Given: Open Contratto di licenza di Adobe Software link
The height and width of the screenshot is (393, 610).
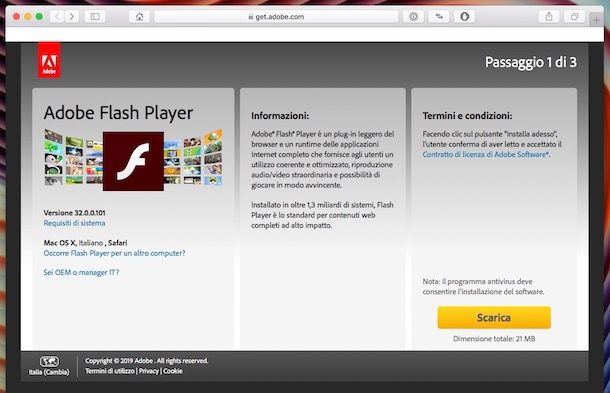Looking at the screenshot, I should (x=485, y=154).
